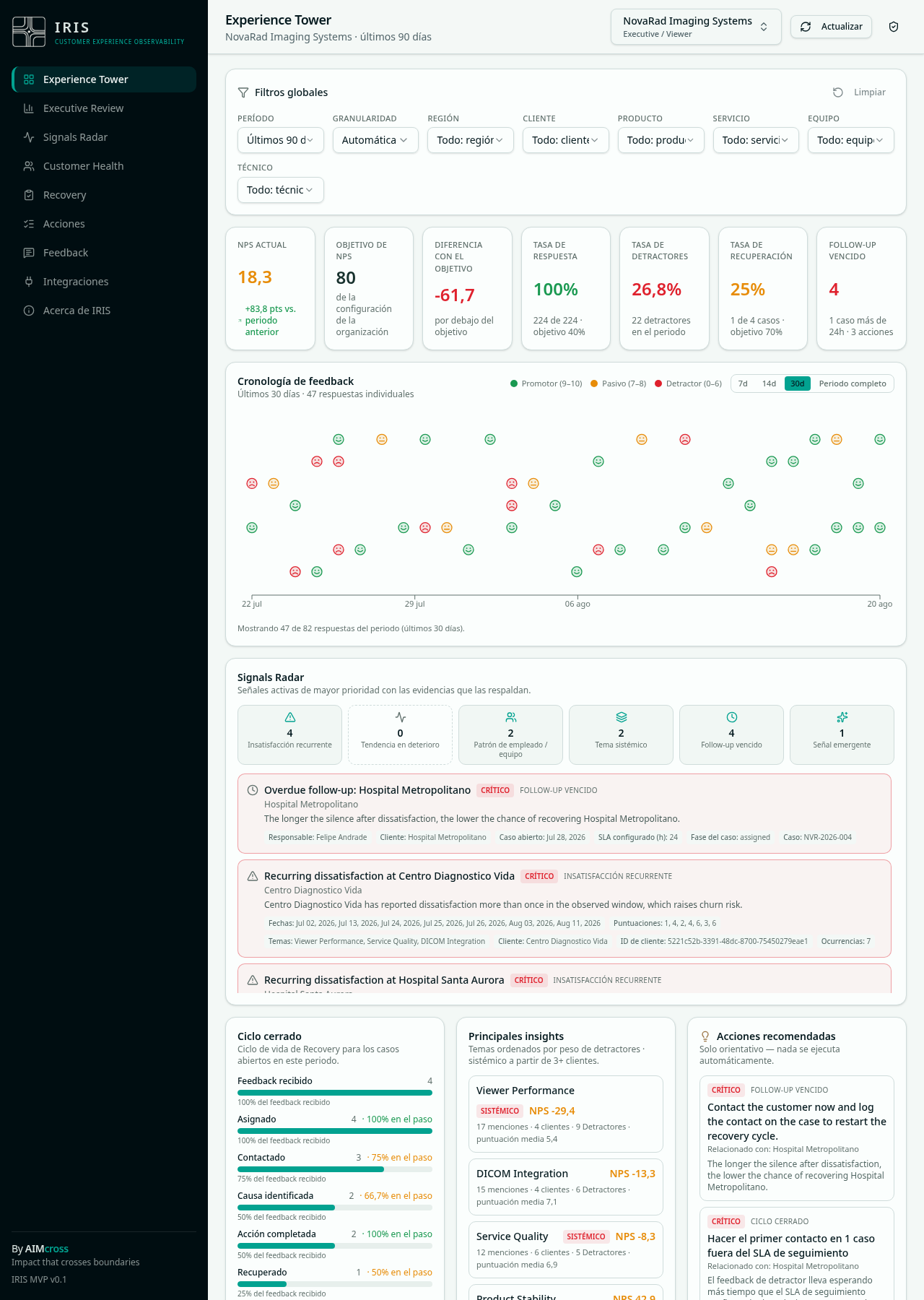Click the Signals Radar sidebar pulse icon
This screenshot has height=1300, width=924.
29,137
